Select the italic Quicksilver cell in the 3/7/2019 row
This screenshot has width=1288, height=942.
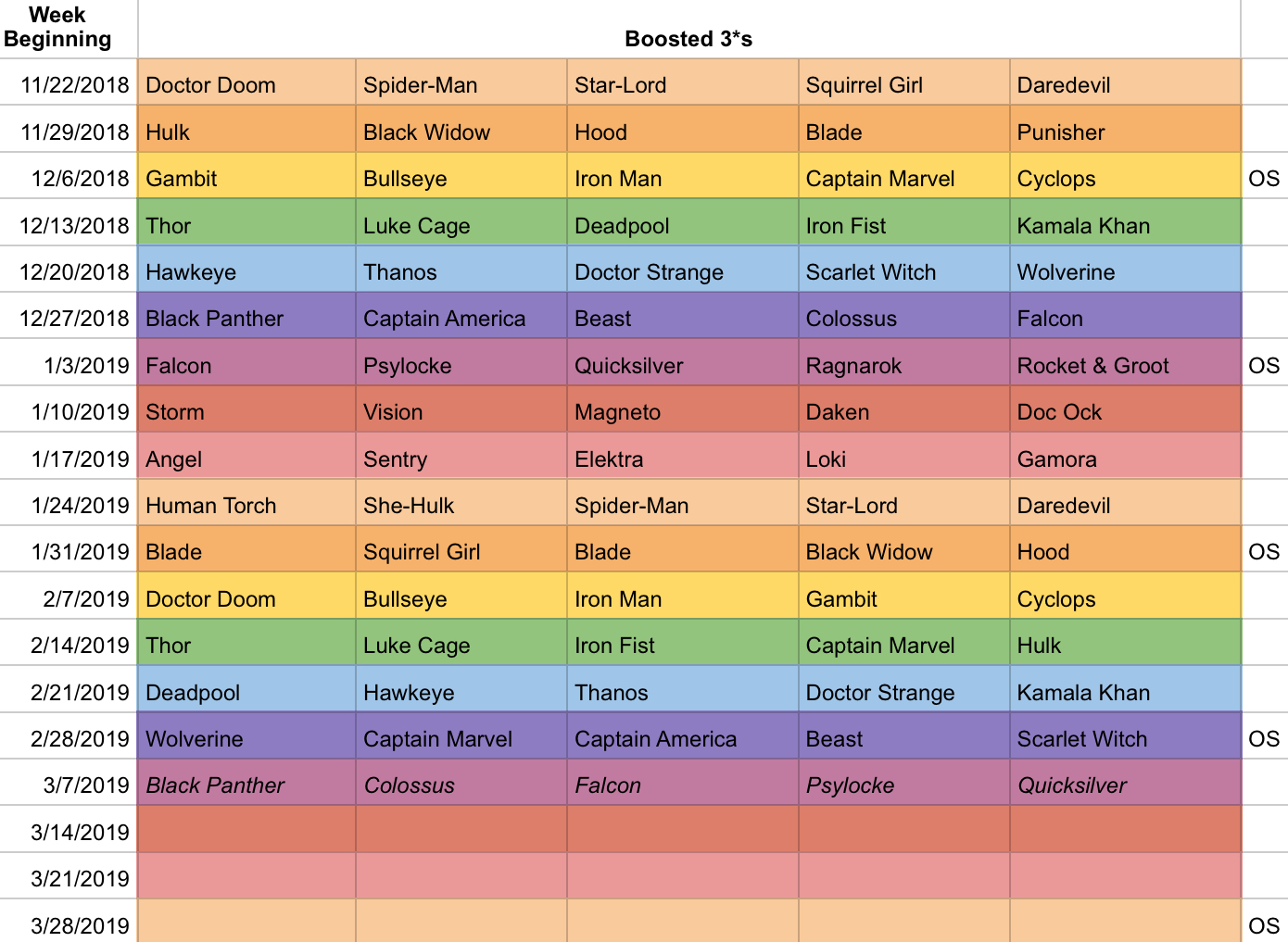(x=1125, y=783)
